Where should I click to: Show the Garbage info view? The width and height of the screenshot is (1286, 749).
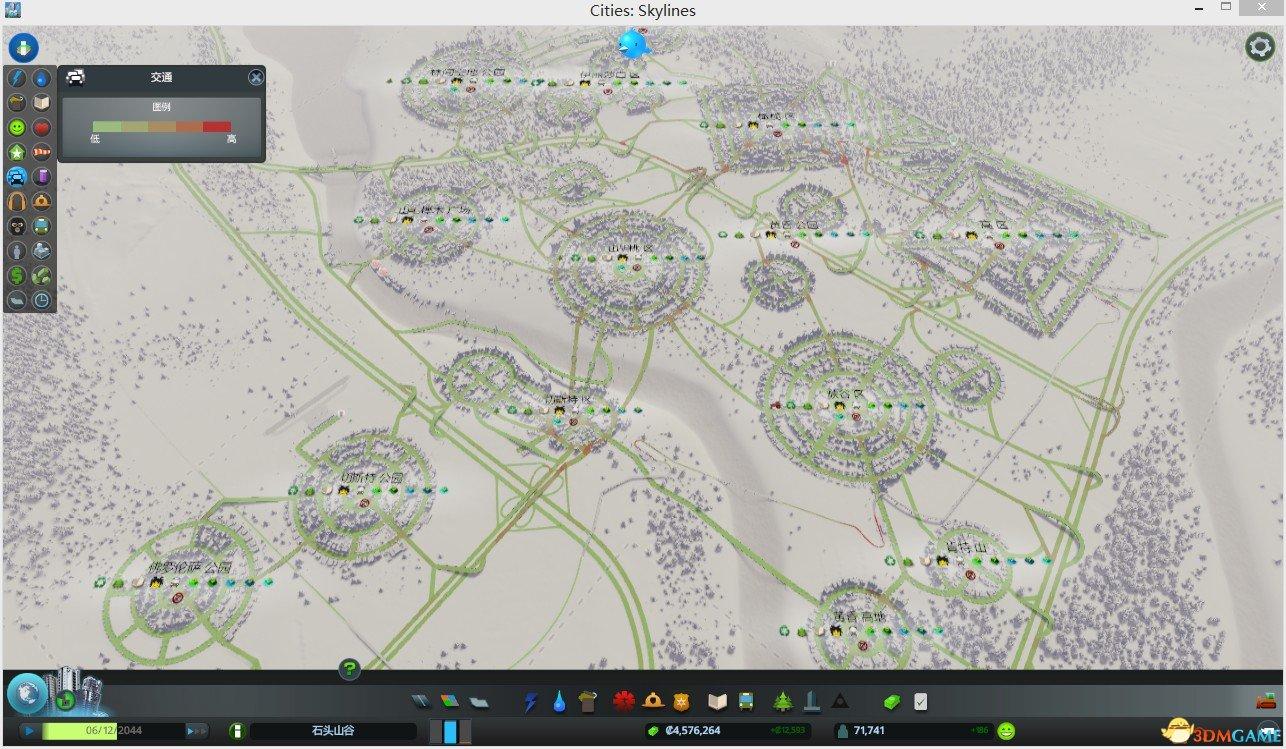[x=17, y=102]
